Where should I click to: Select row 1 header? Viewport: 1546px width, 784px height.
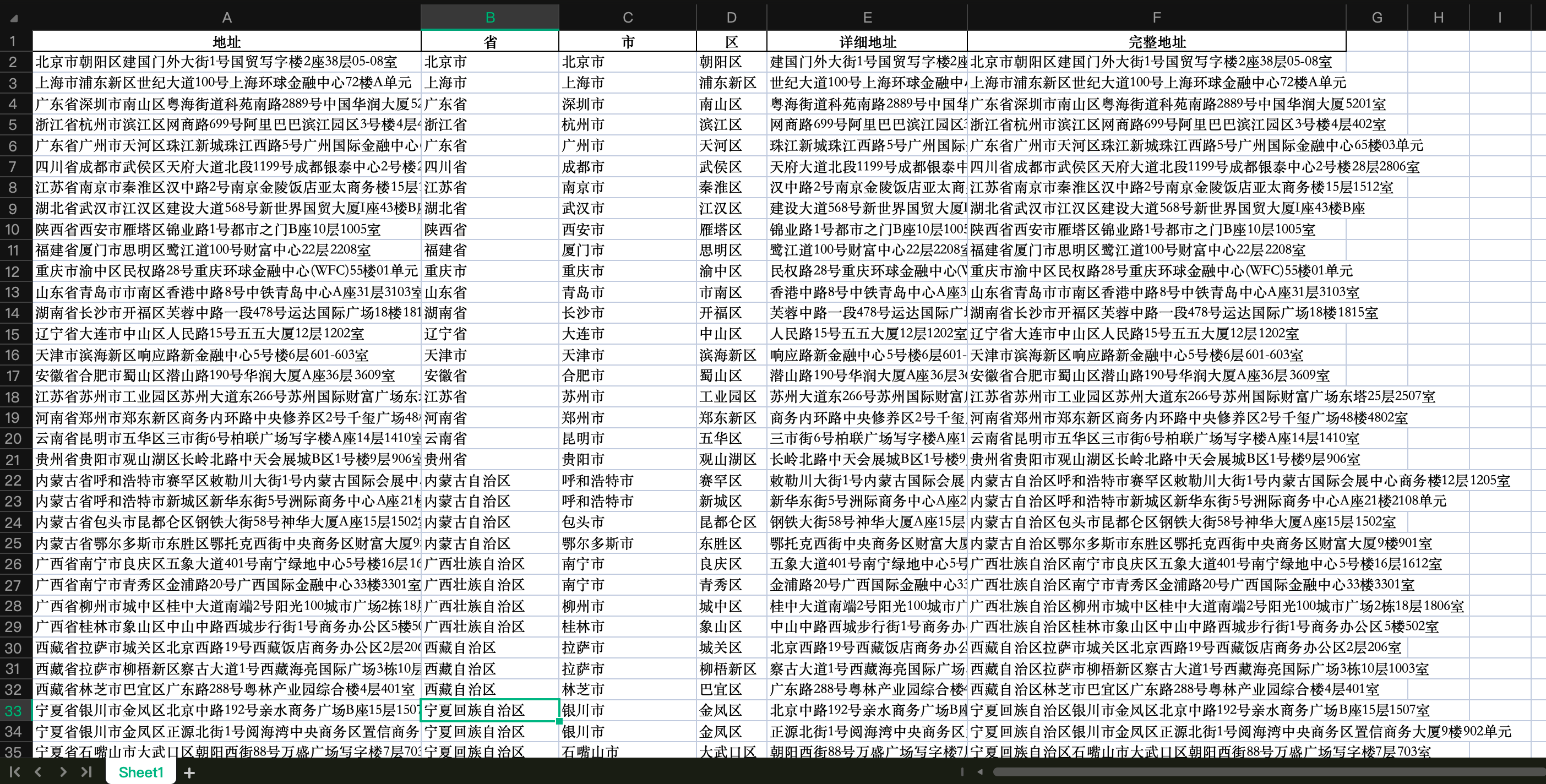[14, 41]
